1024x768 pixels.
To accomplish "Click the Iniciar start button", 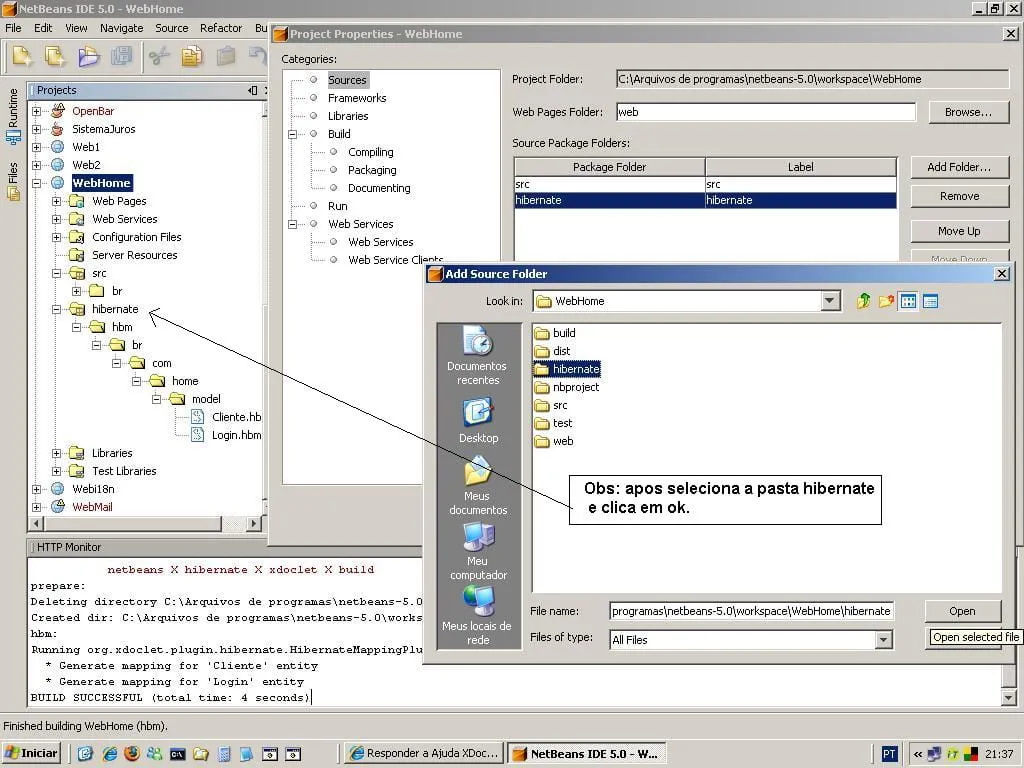I will 31,754.
